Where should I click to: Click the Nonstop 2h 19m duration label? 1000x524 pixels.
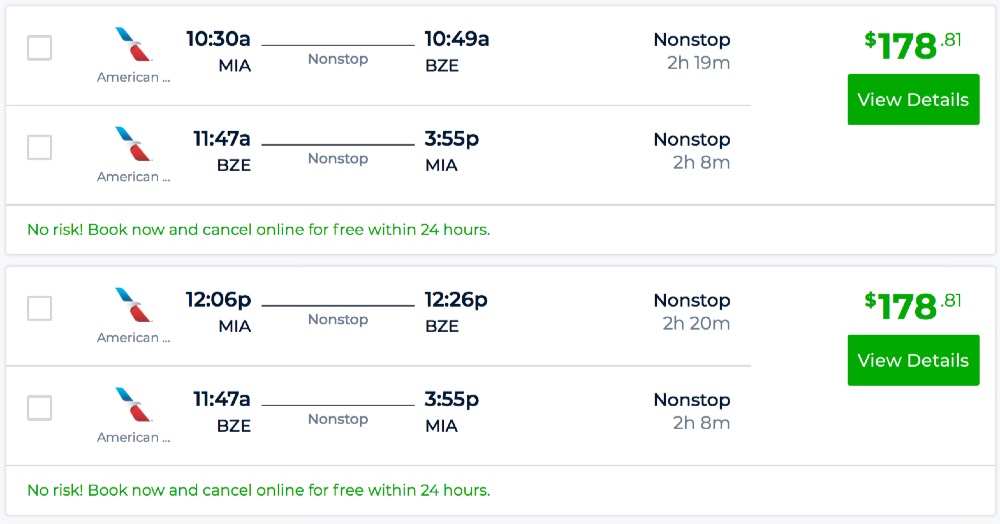(692, 51)
